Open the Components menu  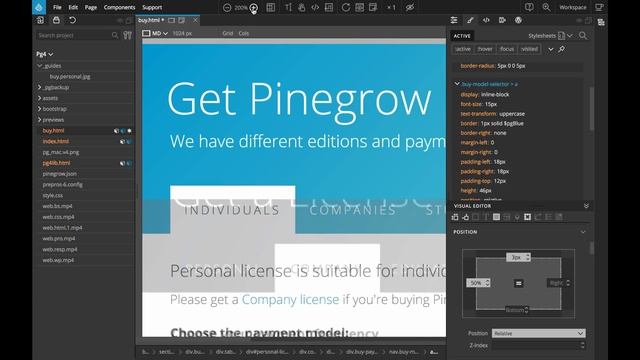[x=119, y=7]
